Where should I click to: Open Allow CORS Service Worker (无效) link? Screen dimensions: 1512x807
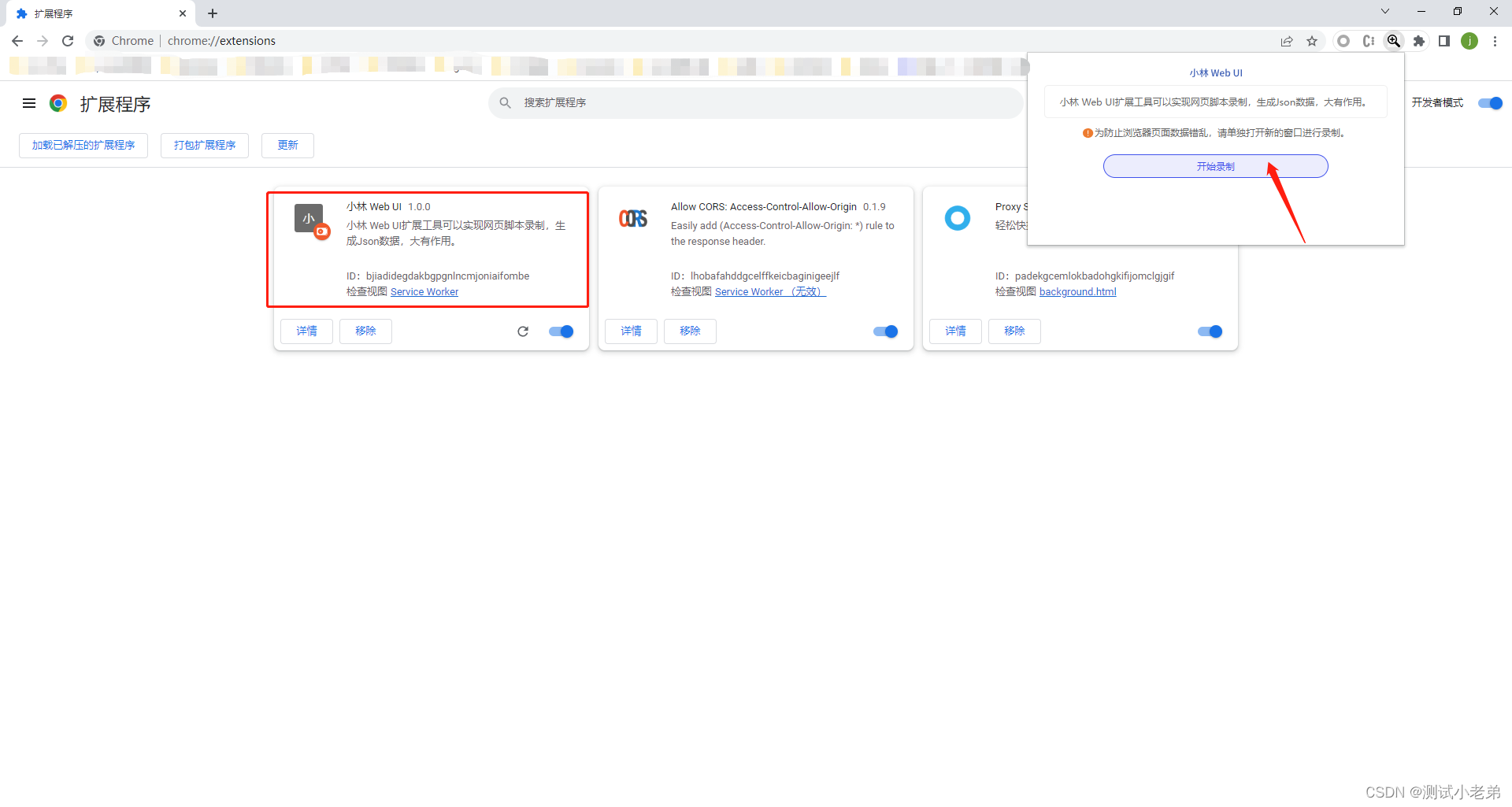click(770, 292)
